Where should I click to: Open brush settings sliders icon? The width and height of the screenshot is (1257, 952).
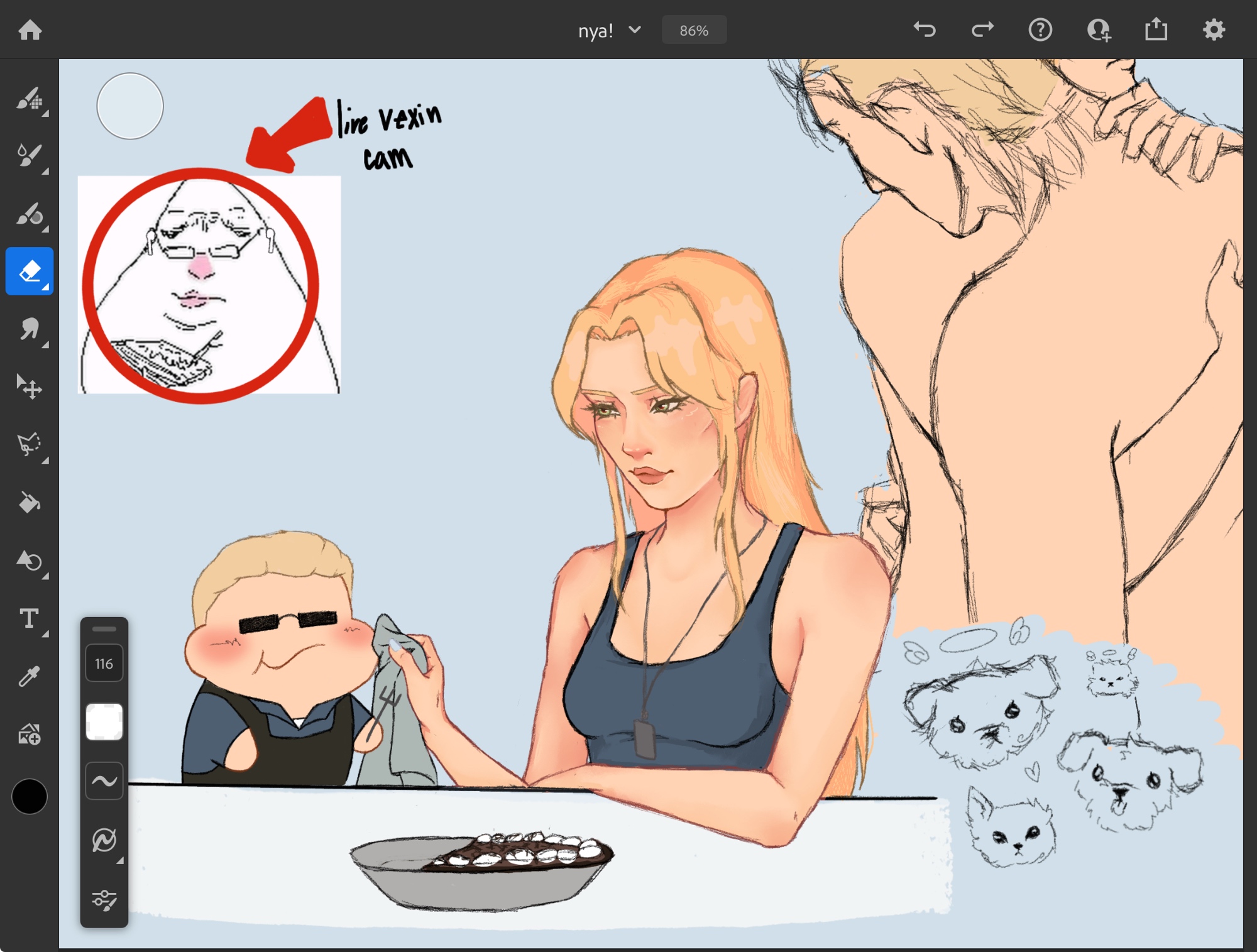coord(104,899)
